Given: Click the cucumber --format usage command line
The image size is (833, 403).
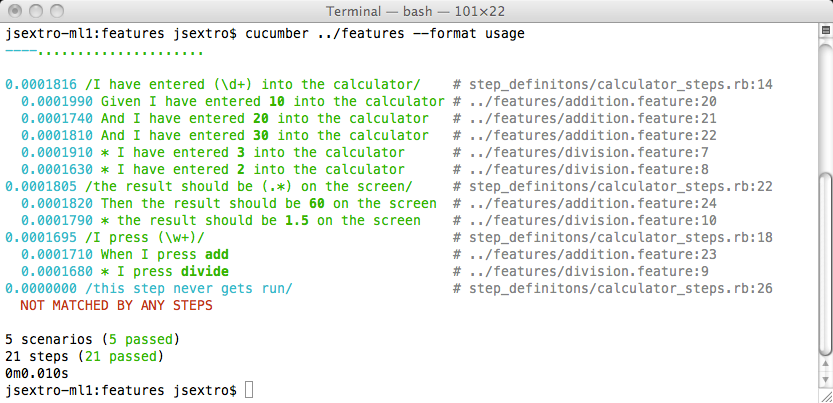Looking at the screenshot, I should (x=385, y=34).
